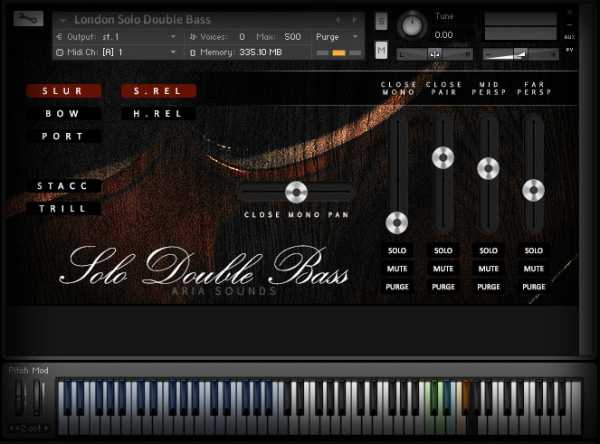The width and height of the screenshot is (600, 444).
Task: Click the PV label in the header
Action: click(x=569, y=50)
